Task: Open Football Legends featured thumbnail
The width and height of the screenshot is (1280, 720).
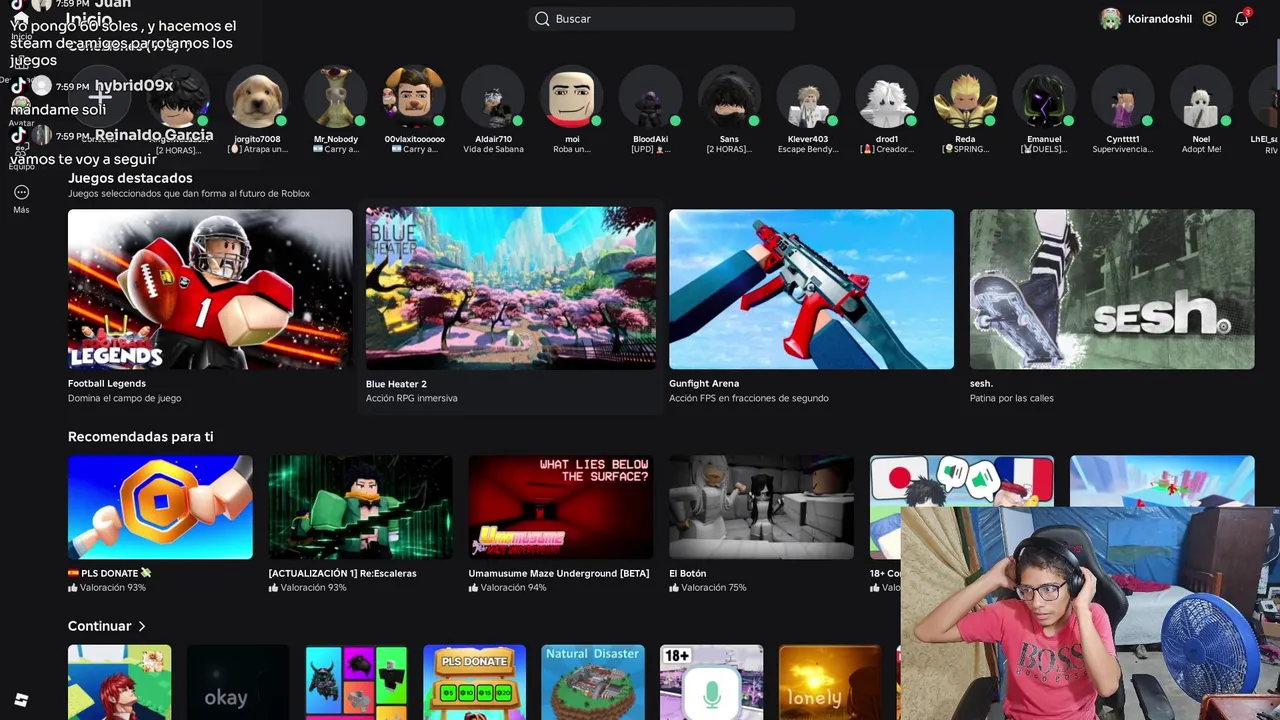Action: (x=210, y=289)
